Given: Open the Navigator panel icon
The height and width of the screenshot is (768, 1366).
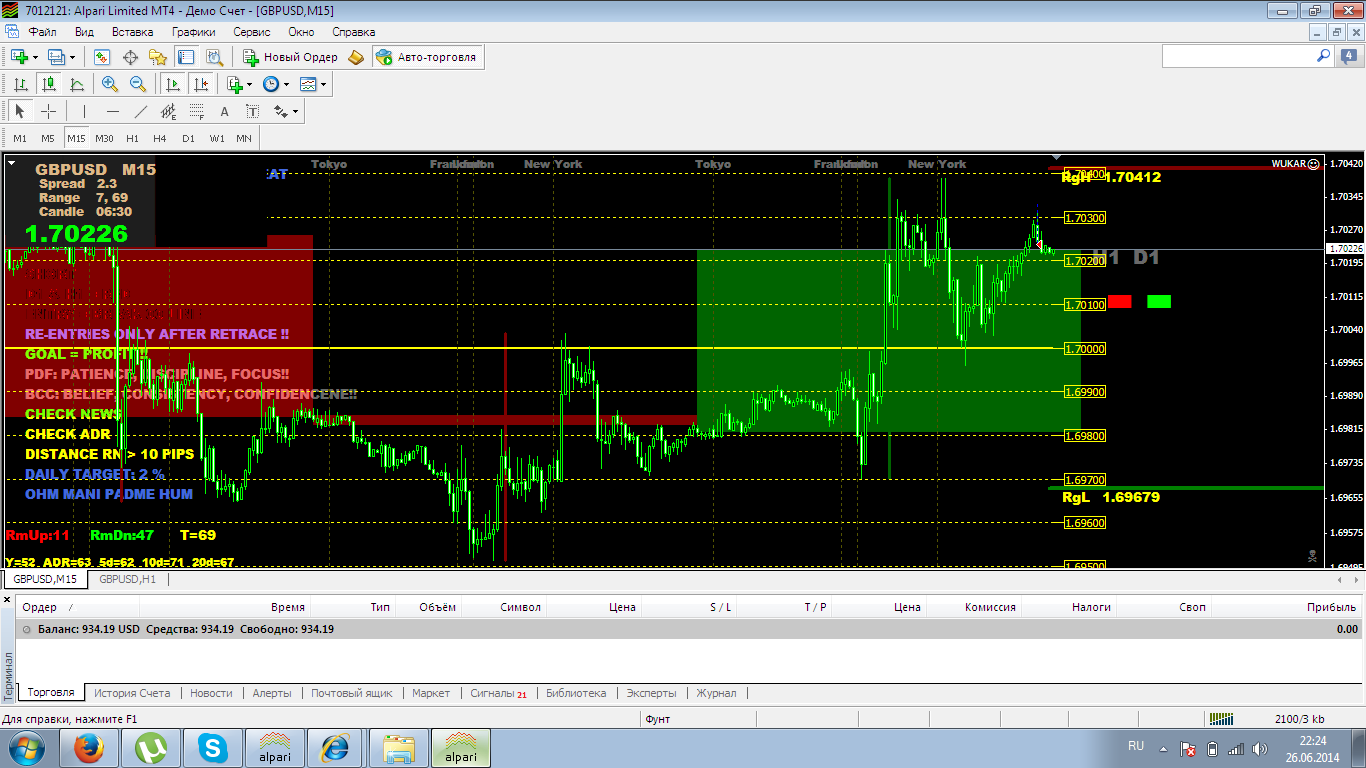Looking at the screenshot, I should pos(158,57).
